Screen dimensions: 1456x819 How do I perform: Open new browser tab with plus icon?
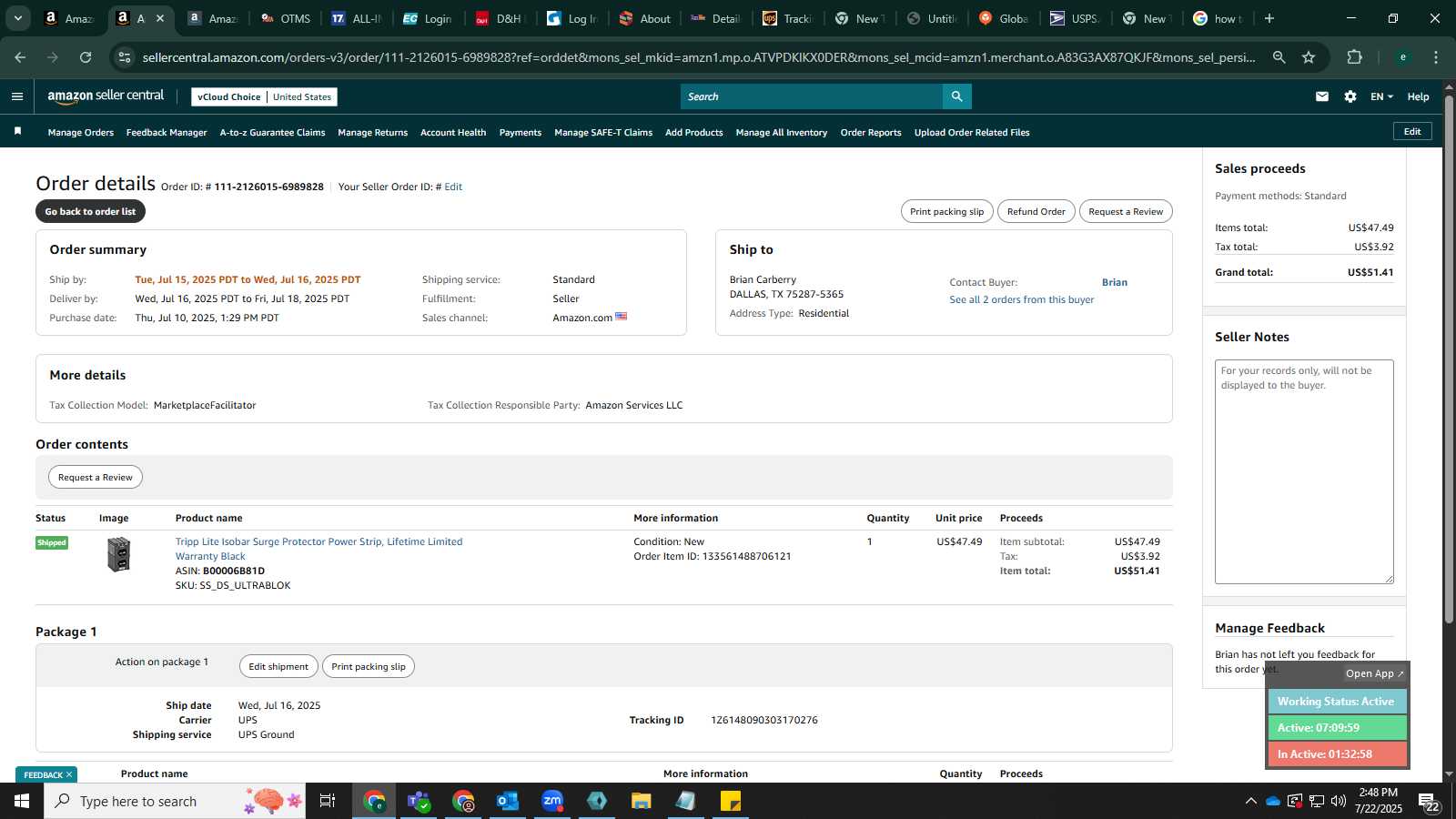coord(1269,18)
